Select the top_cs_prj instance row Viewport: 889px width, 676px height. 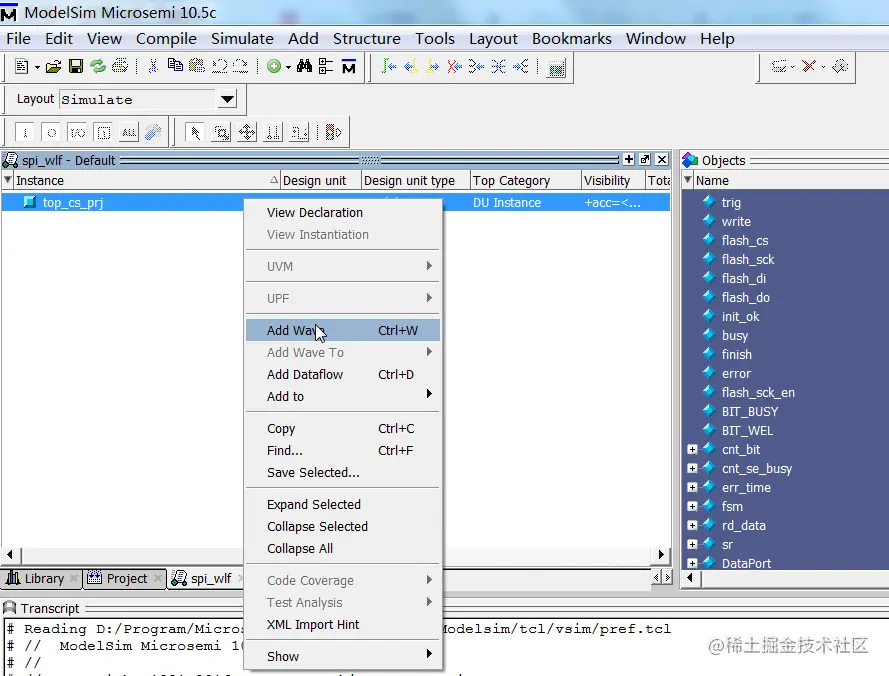(x=336, y=202)
